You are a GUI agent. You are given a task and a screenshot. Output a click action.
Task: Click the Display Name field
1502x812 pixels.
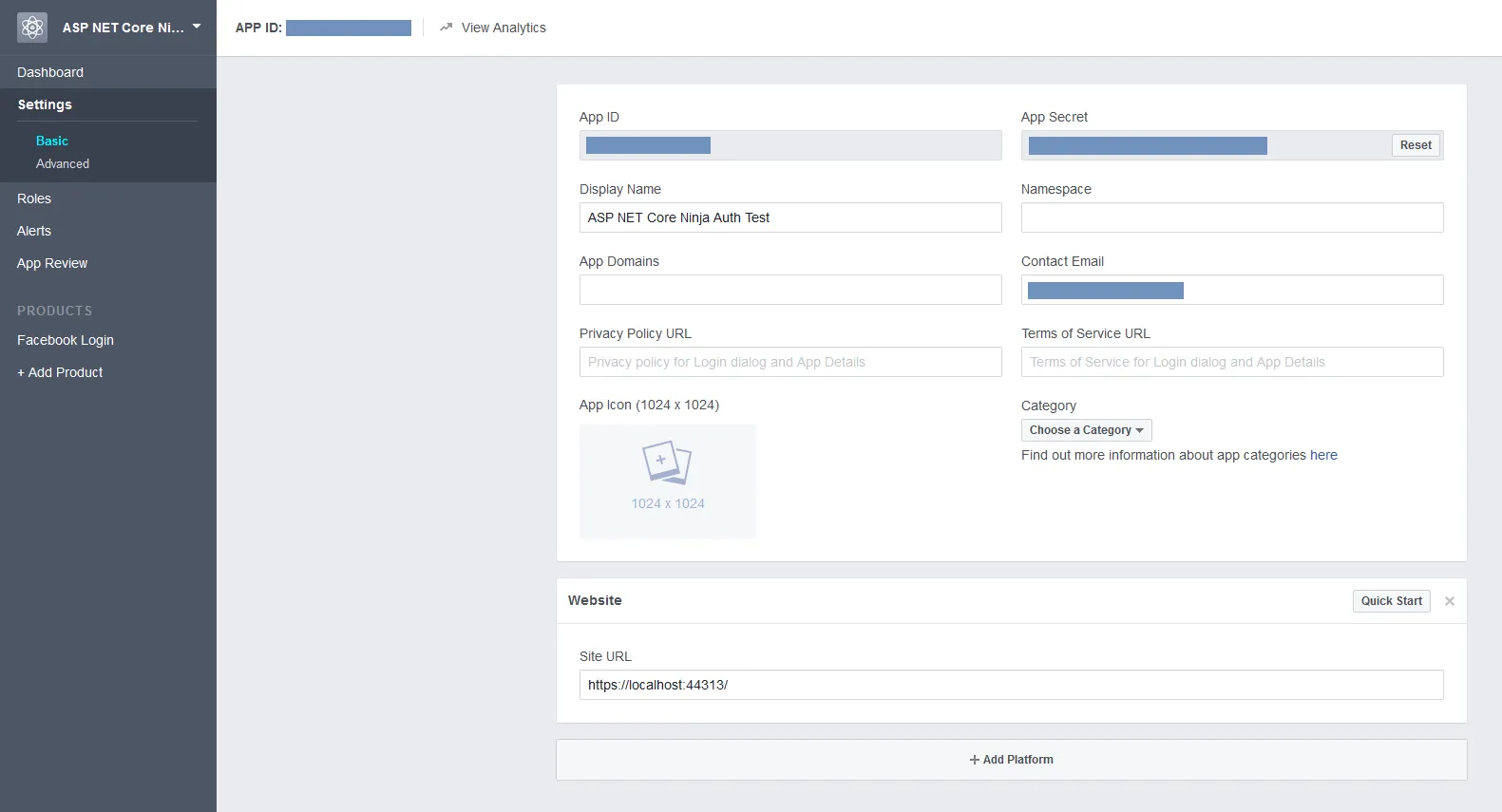point(790,217)
